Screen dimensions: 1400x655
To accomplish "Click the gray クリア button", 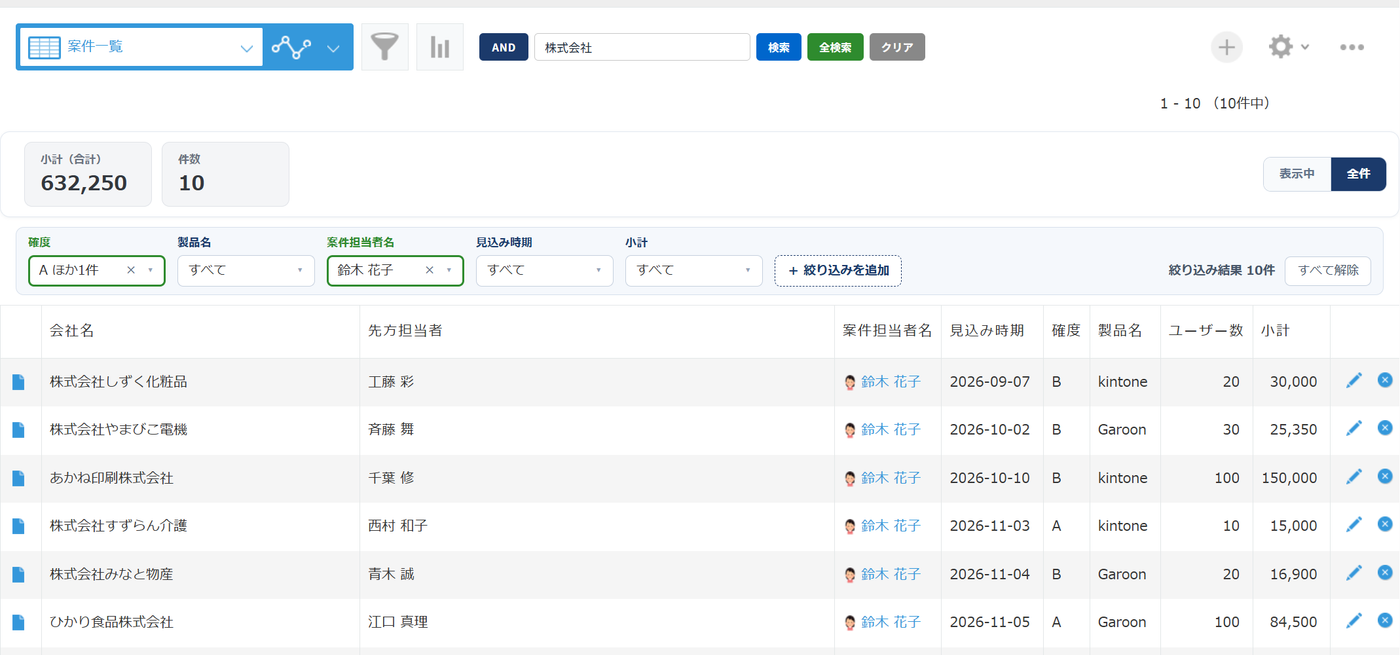I will point(897,47).
